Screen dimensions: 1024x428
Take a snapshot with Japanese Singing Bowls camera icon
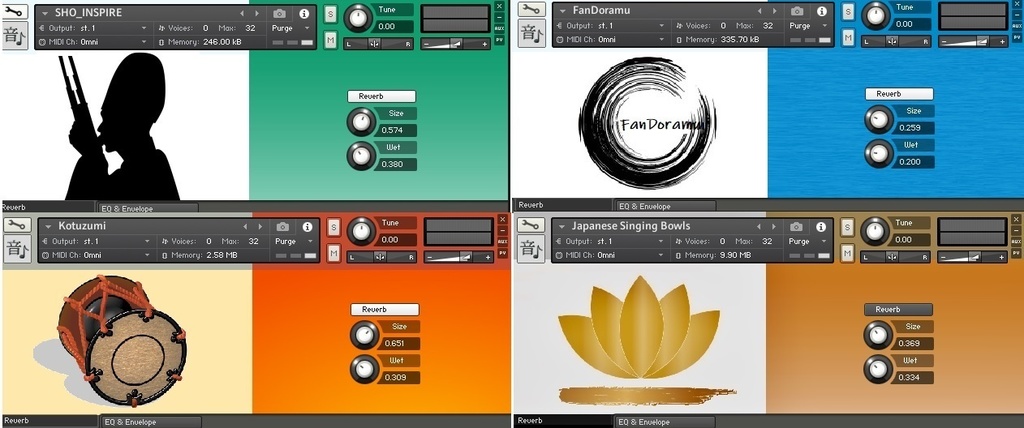point(796,227)
